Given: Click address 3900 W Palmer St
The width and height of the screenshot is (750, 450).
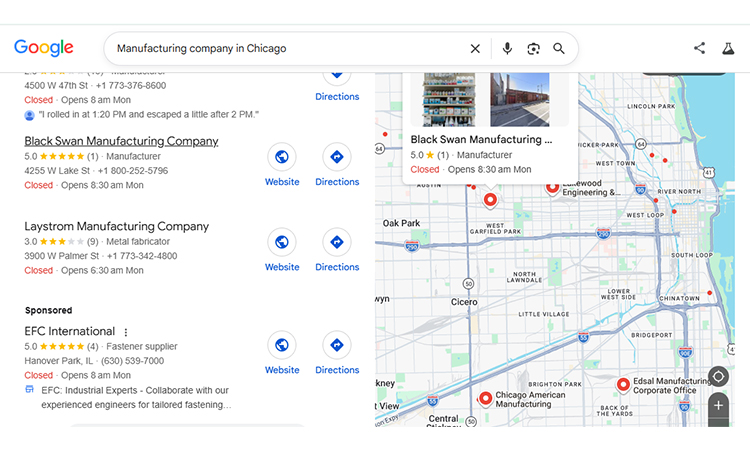Looking at the screenshot, I should click(62, 256).
